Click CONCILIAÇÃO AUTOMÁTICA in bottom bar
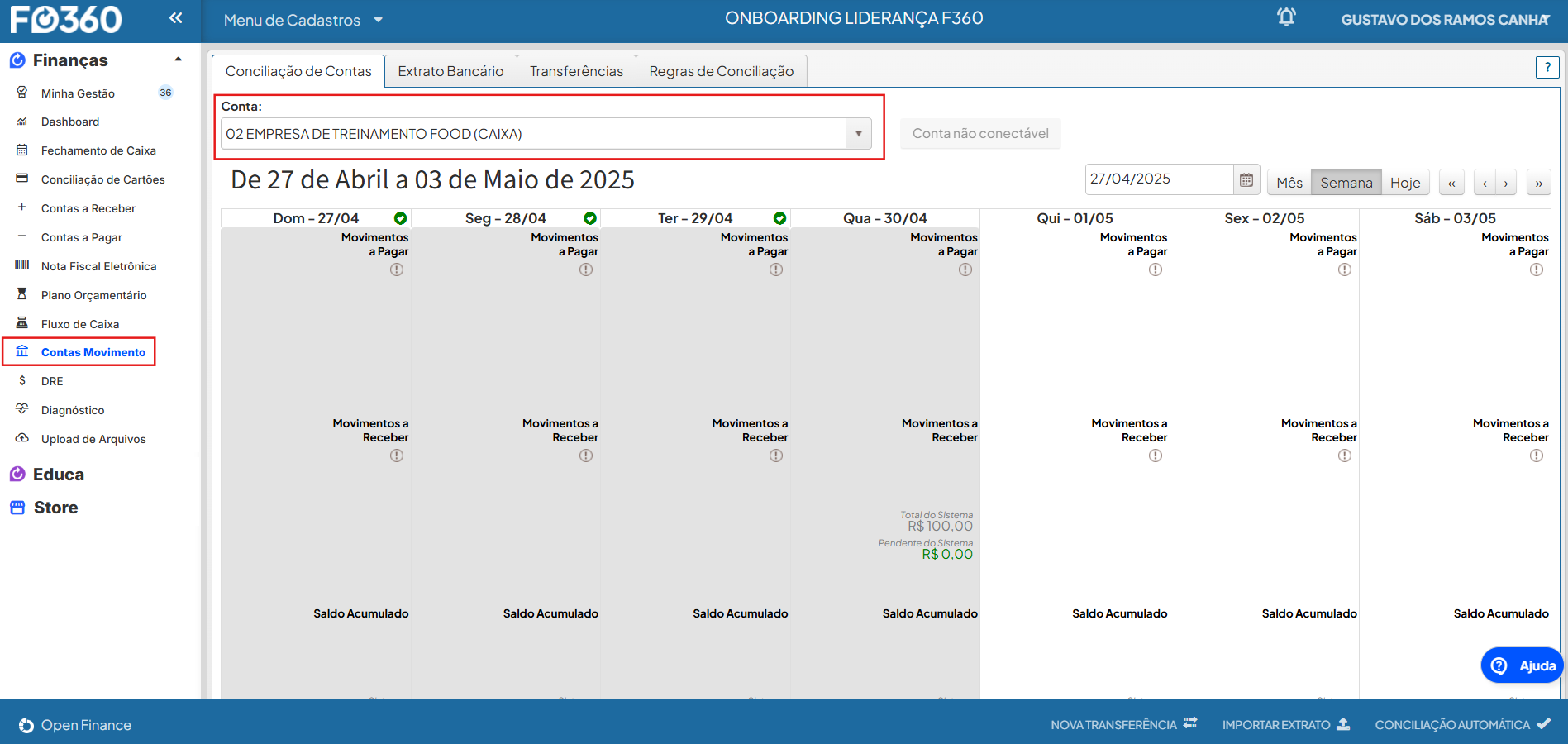 point(1462,724)
